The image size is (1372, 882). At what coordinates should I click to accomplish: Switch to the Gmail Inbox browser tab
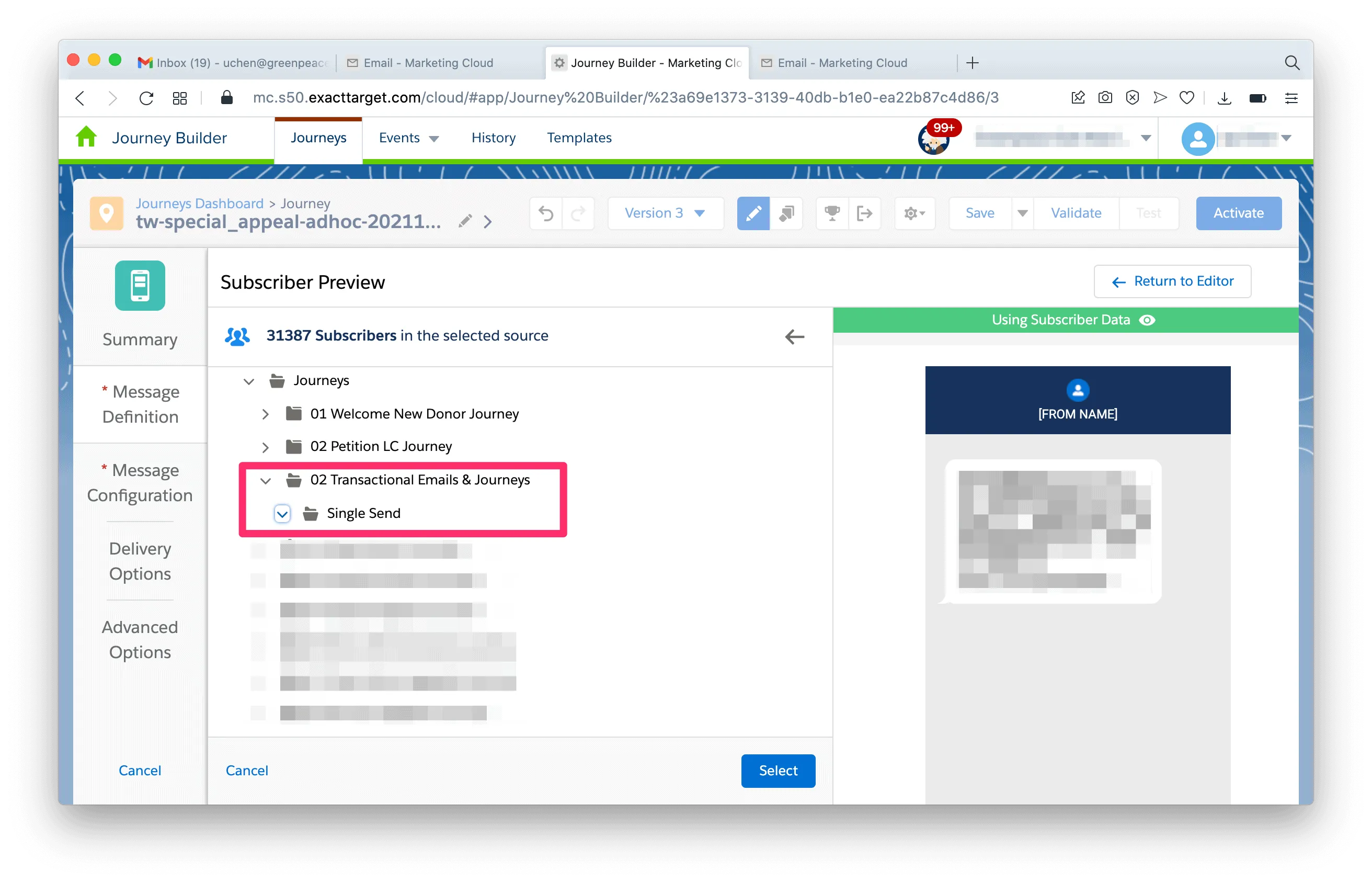point(234,62)
